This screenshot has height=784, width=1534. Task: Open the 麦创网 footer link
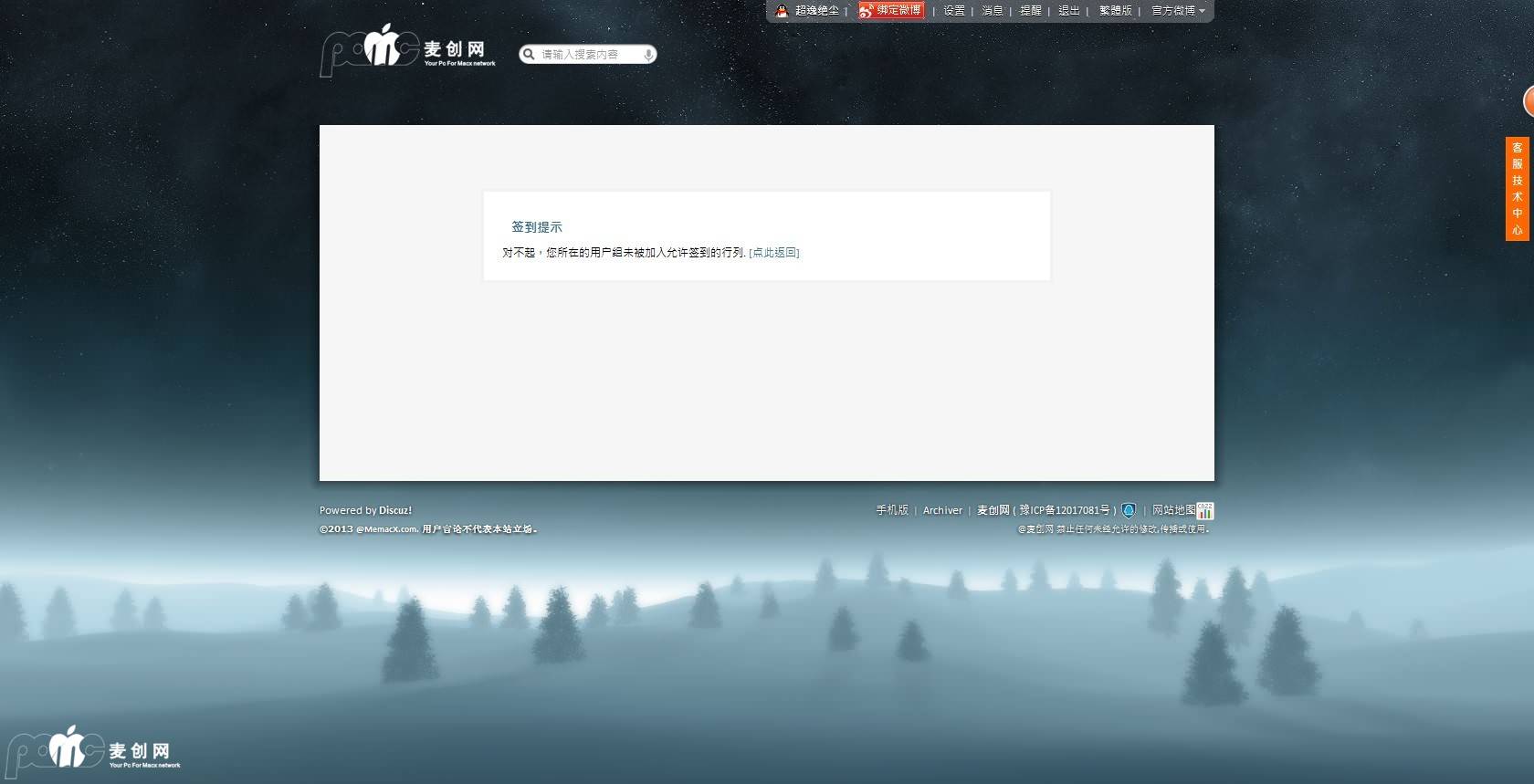pyautogui.click(x=993, y=510)
